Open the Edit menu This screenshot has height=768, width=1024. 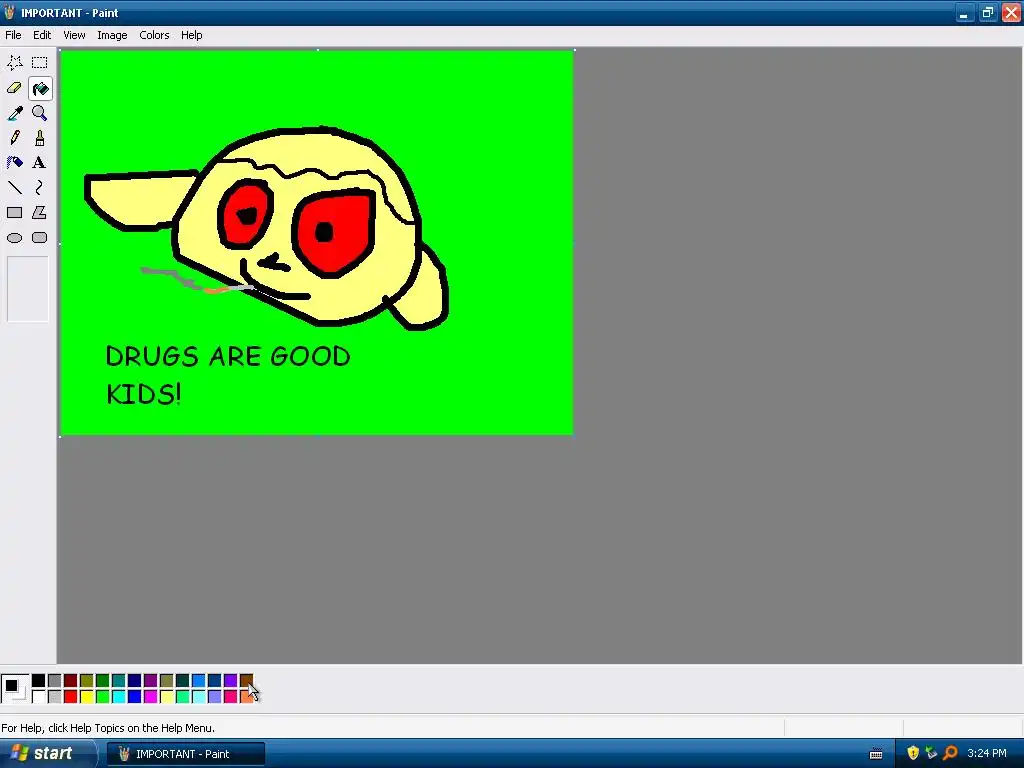[x=42, y=35]
